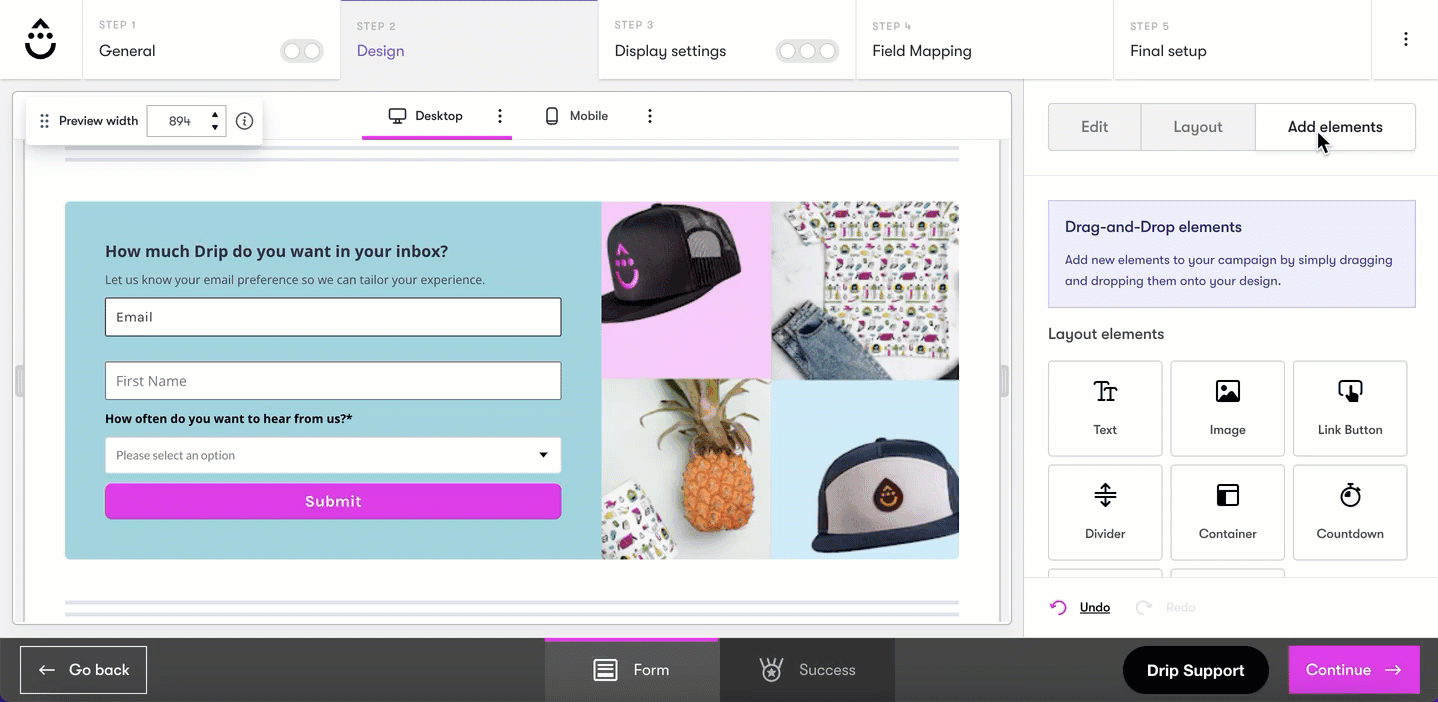1438x702 pixels.
Task: Click the left preview resize handle
Action: 19,381
